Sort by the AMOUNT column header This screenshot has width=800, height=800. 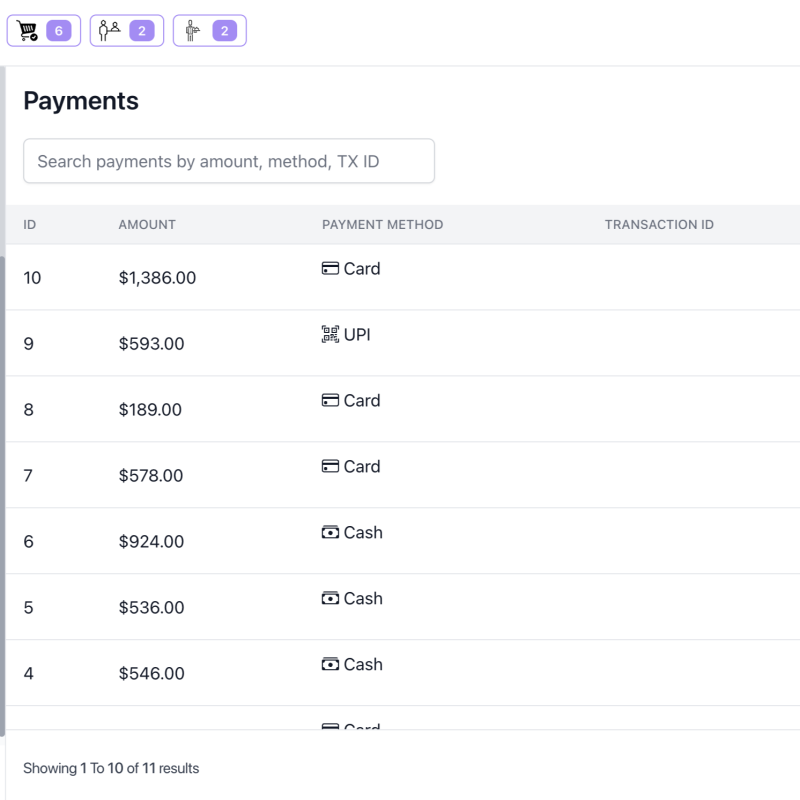(147, 224)
